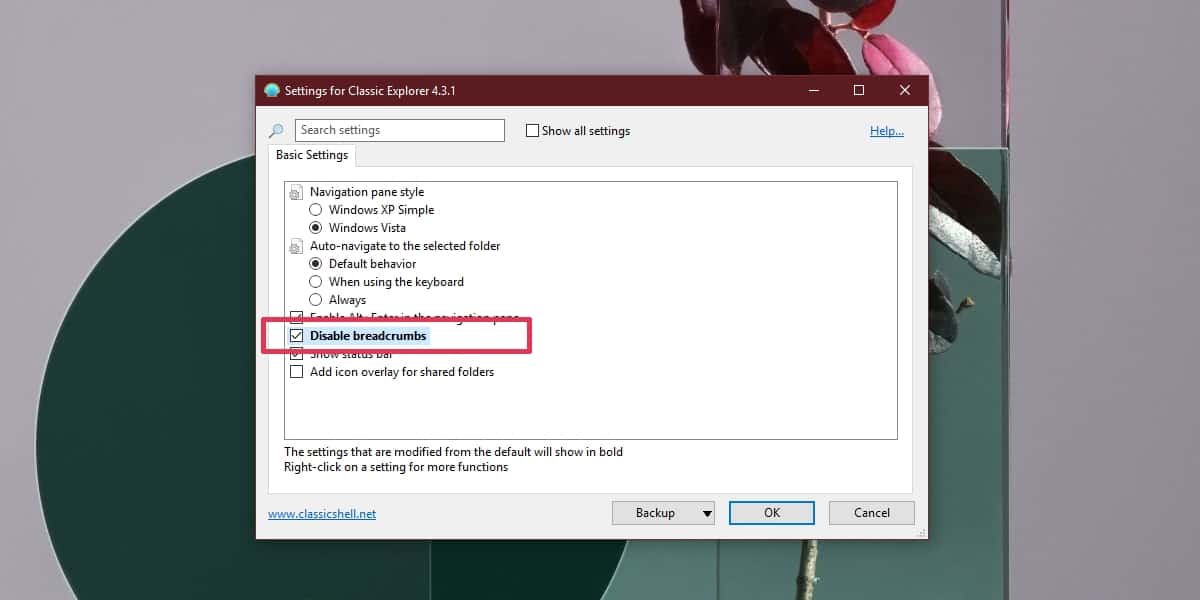
Task: Enable the Show all settings checkbox
Action: point(533,131)
